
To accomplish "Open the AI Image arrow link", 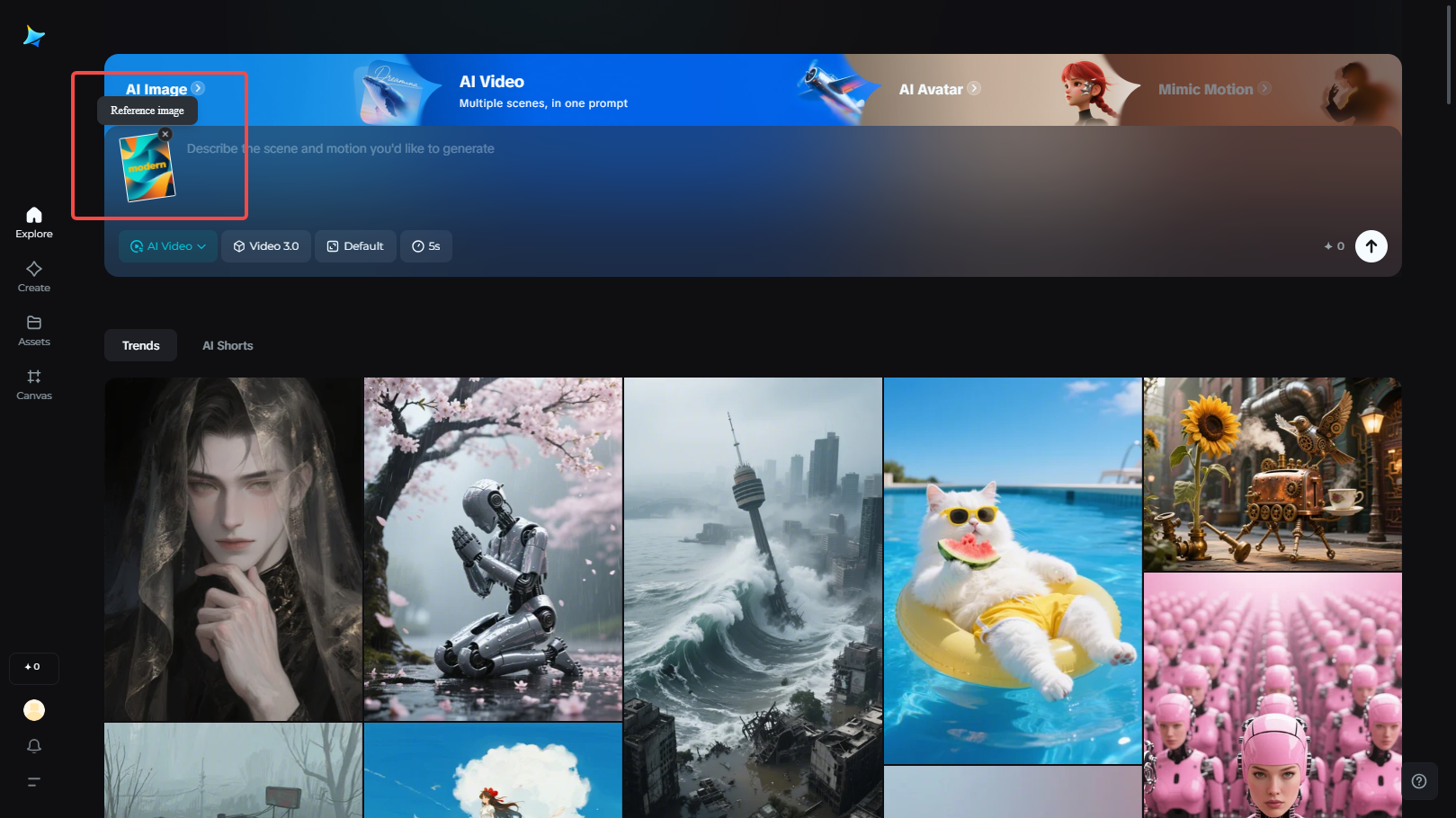I will tap(198, 88).
